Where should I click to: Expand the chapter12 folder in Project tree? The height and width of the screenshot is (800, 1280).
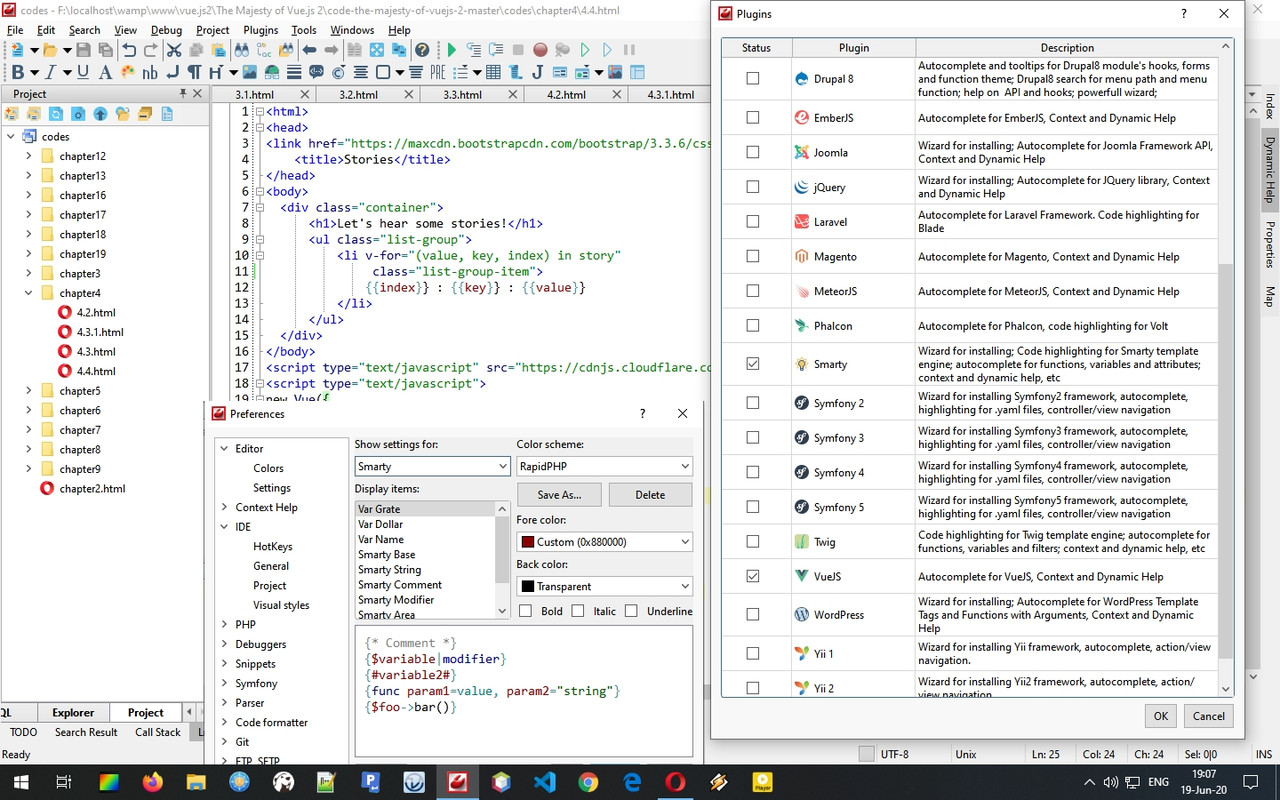click(x=29, y=156)
